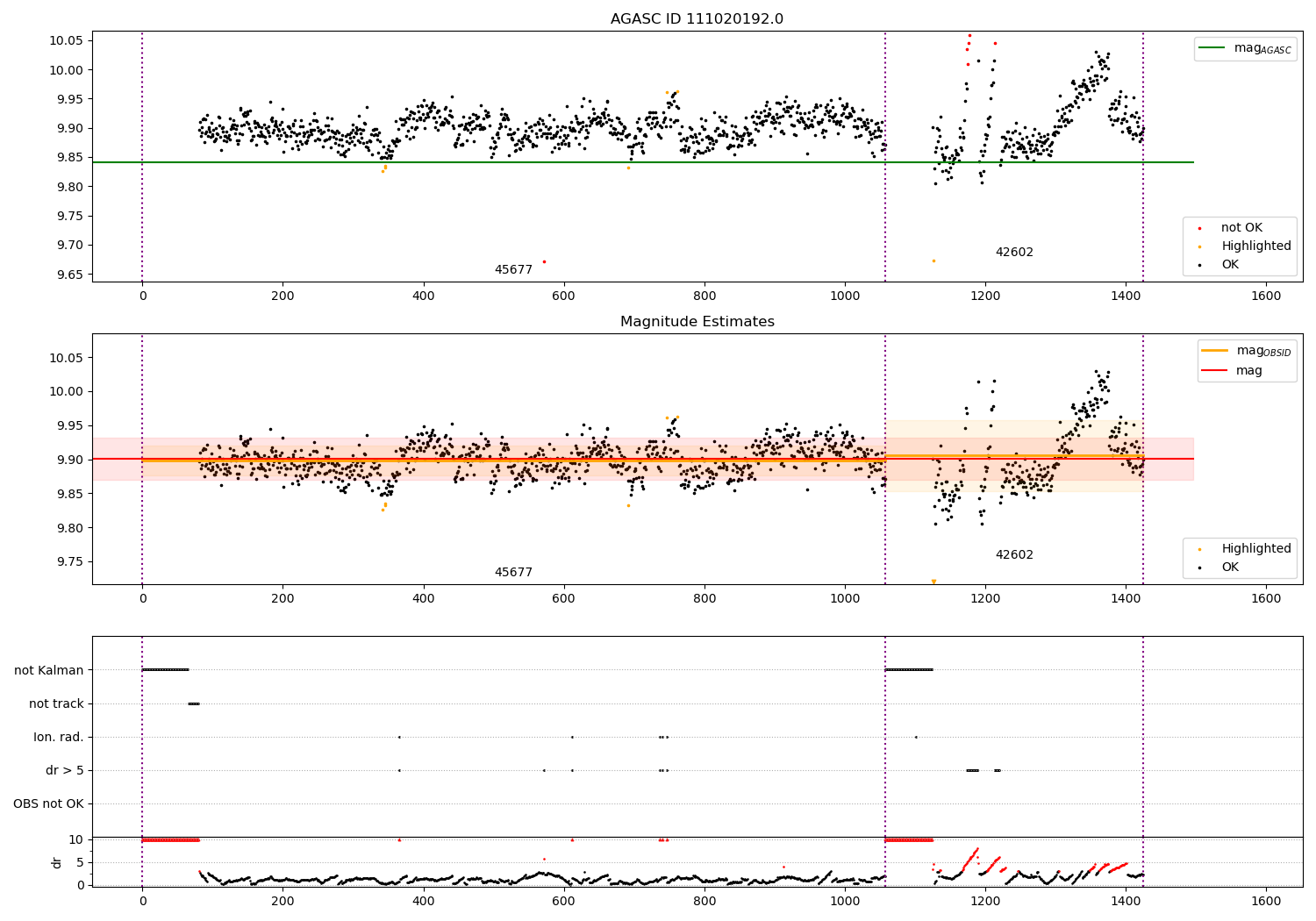
Task: Click the 'dr' y-axis label
Action: click(x=57, y=862)
